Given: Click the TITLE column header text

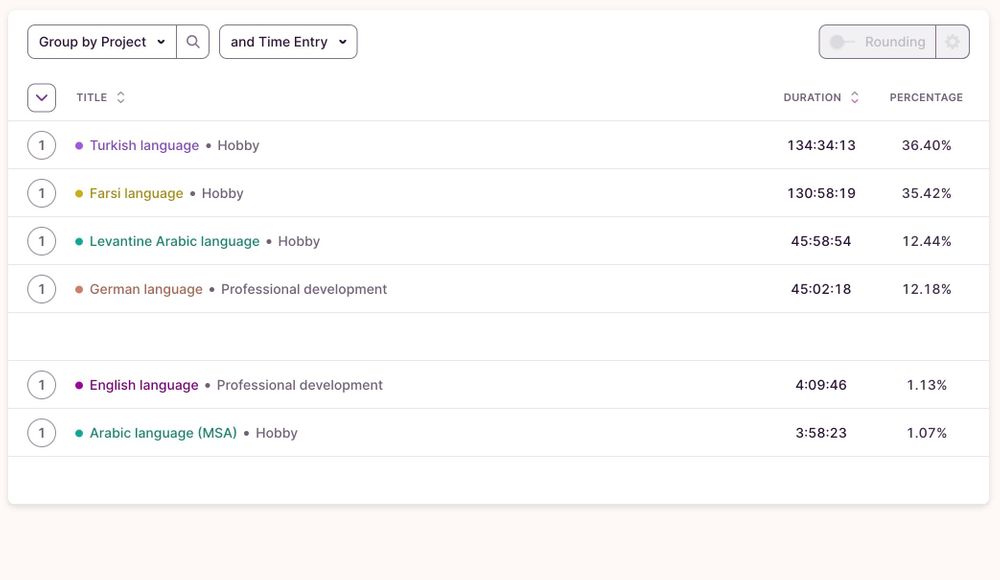Looking at the screenshot, I should (92, 97).
